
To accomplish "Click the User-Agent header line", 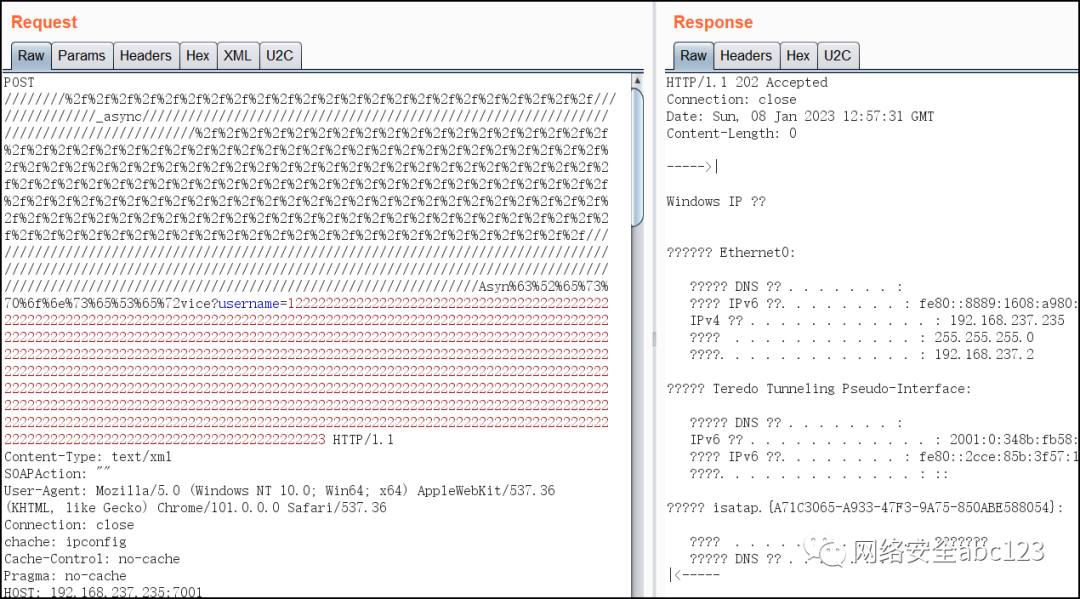I will (x=279, y=499).
